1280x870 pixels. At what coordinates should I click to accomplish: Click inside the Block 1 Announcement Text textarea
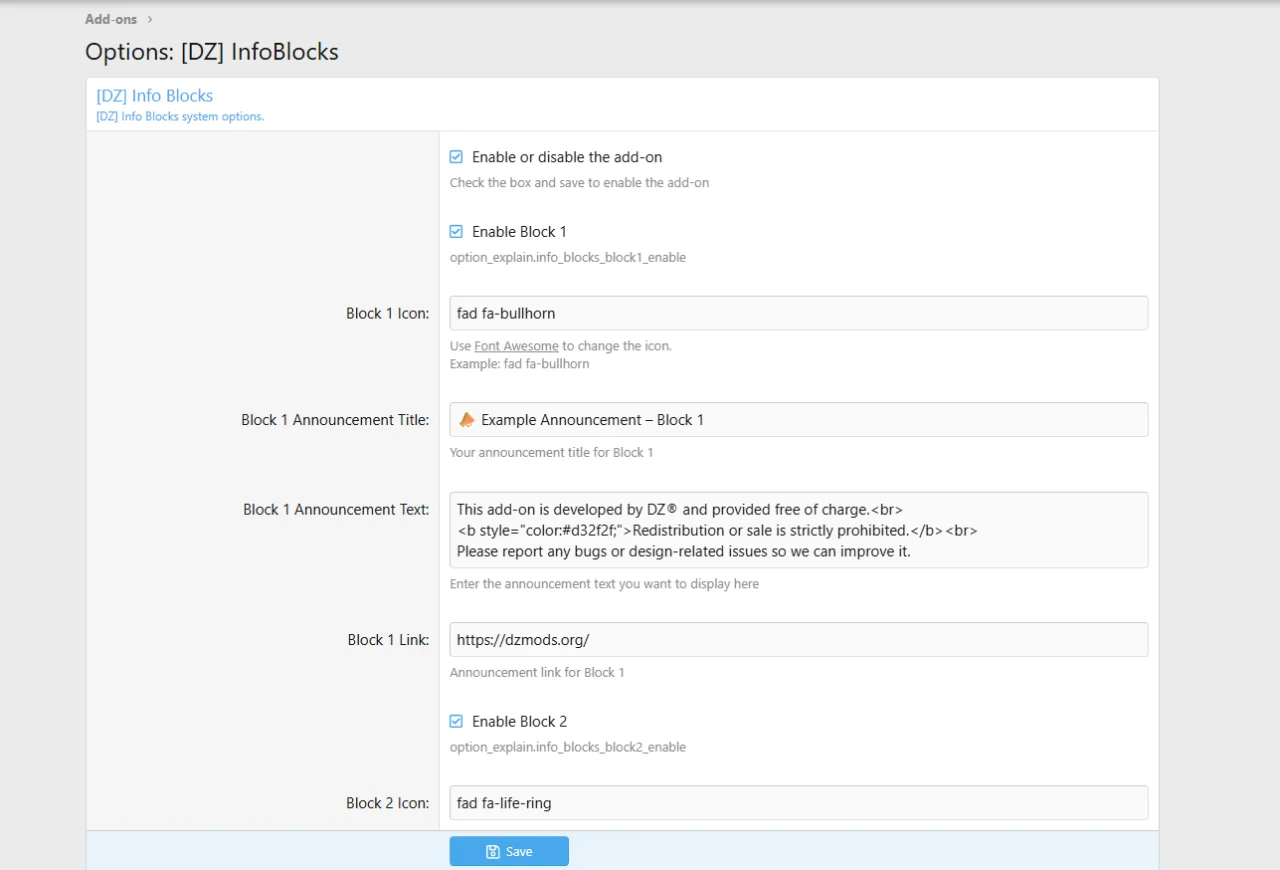(x=798, y=530)
